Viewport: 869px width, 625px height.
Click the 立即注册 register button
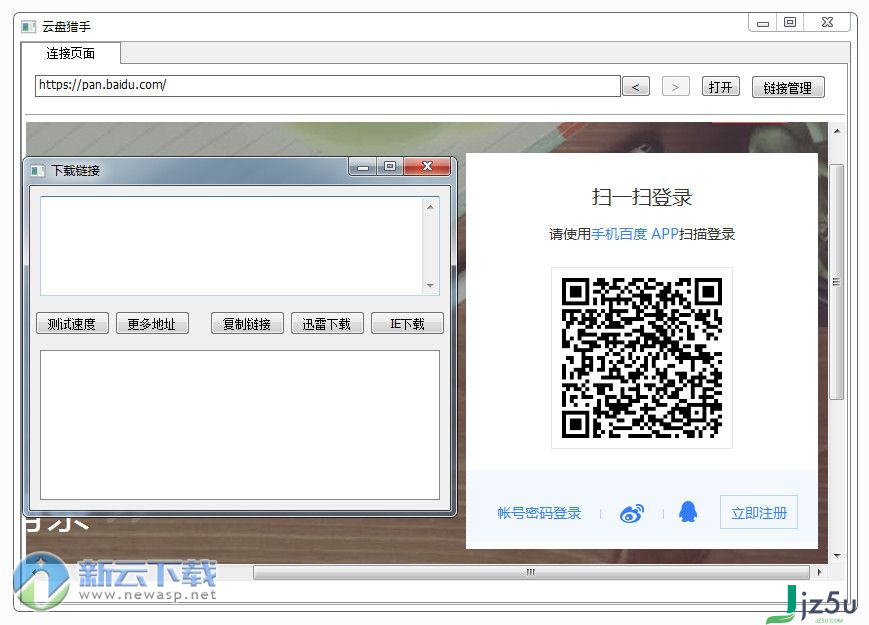point(759,513)
